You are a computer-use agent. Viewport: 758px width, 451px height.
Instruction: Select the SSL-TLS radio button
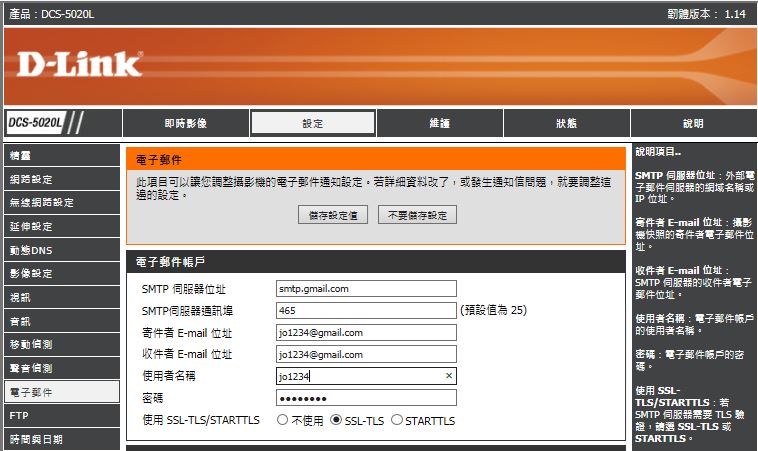tap(336, 421)
